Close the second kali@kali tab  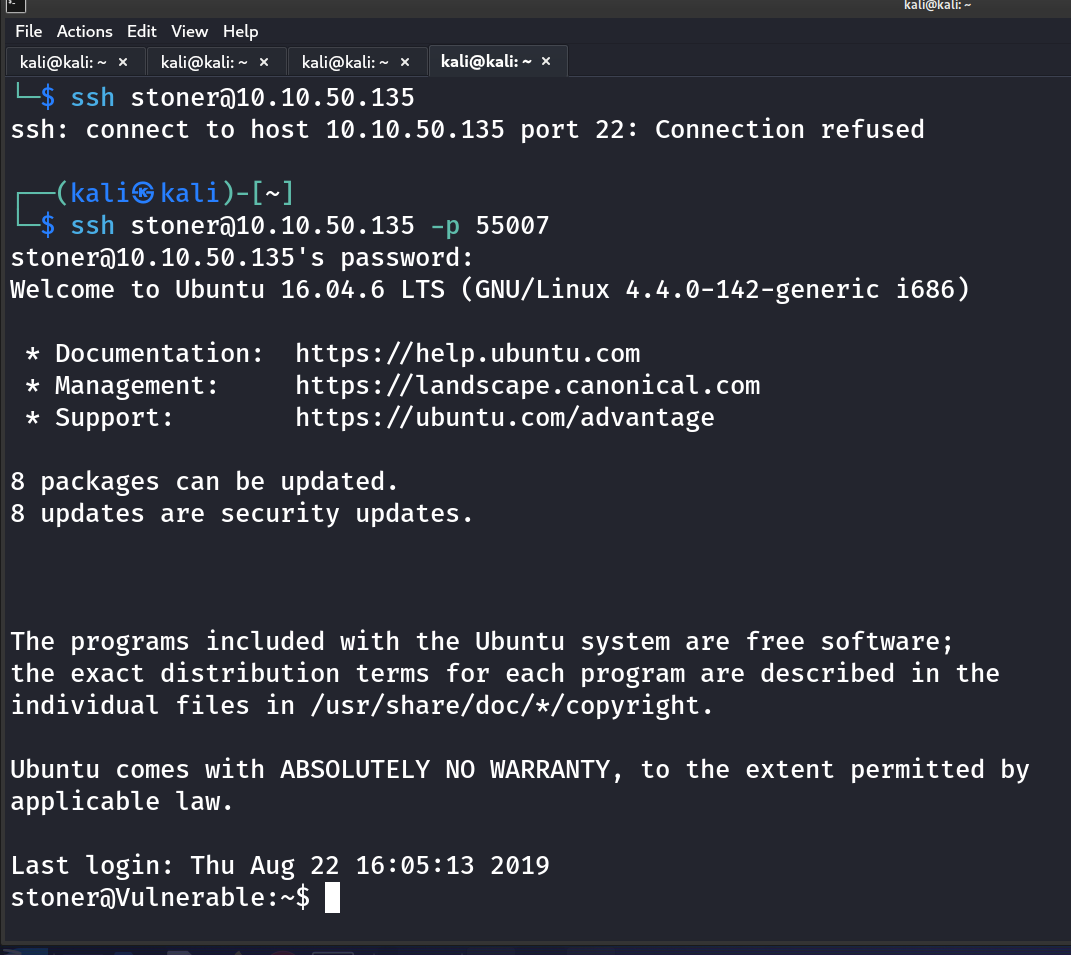(264, 62)
